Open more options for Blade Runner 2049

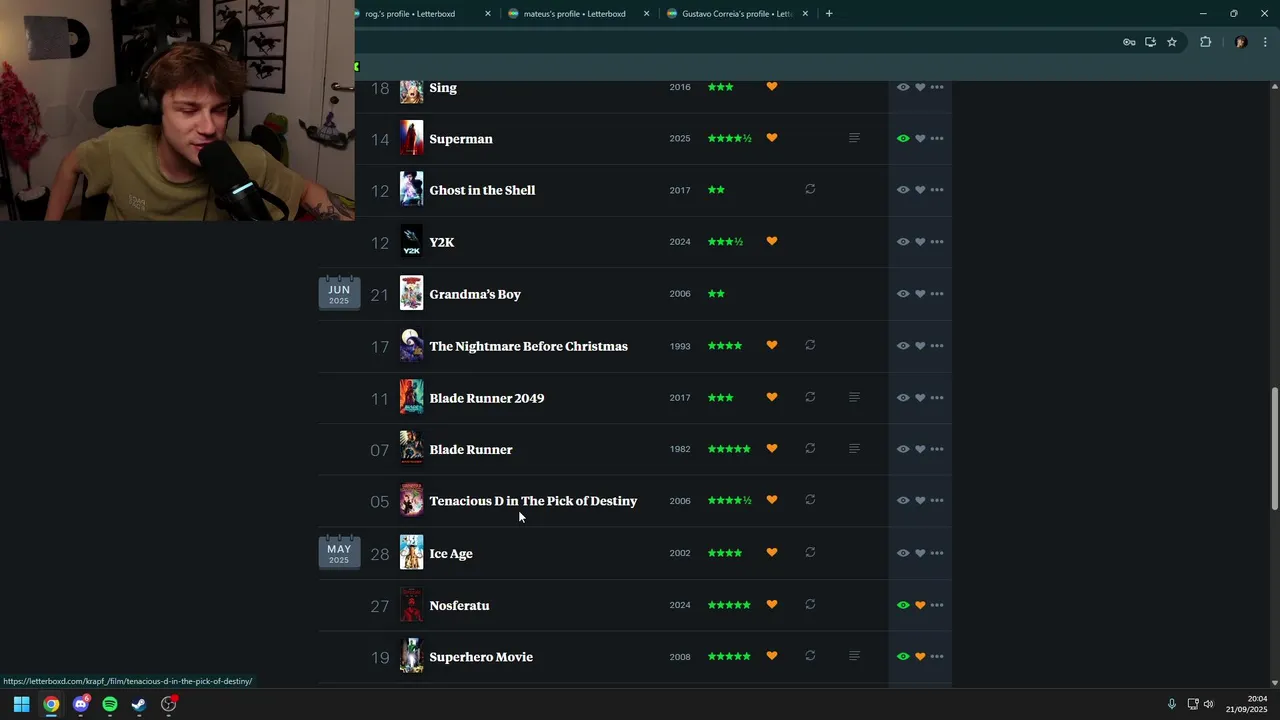[x=937, y=398]
